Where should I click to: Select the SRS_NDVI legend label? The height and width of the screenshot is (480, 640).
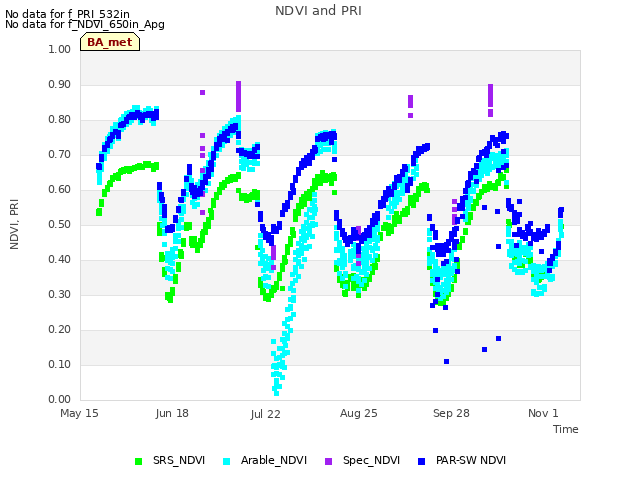pos(179,460)
